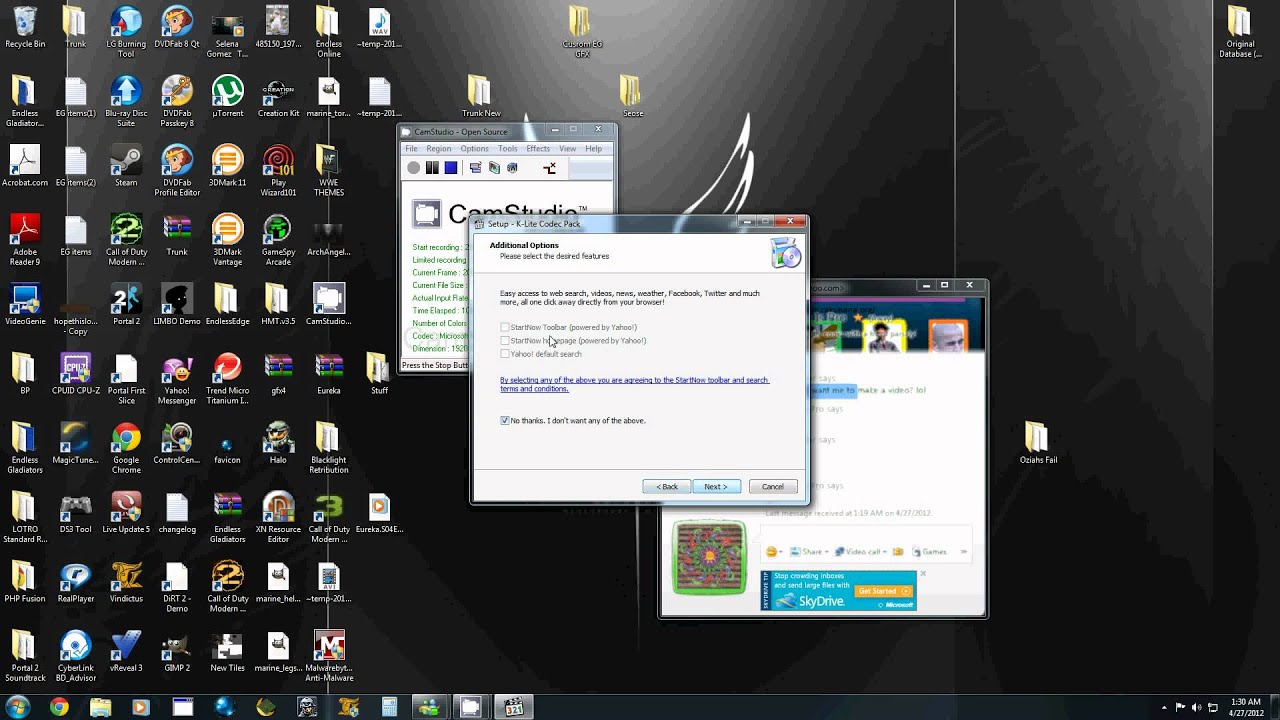The height and width of the screenshot is (720, 1280).
Task: Close the SkyDrive ad banner
Action: click(x=923, y=573)
